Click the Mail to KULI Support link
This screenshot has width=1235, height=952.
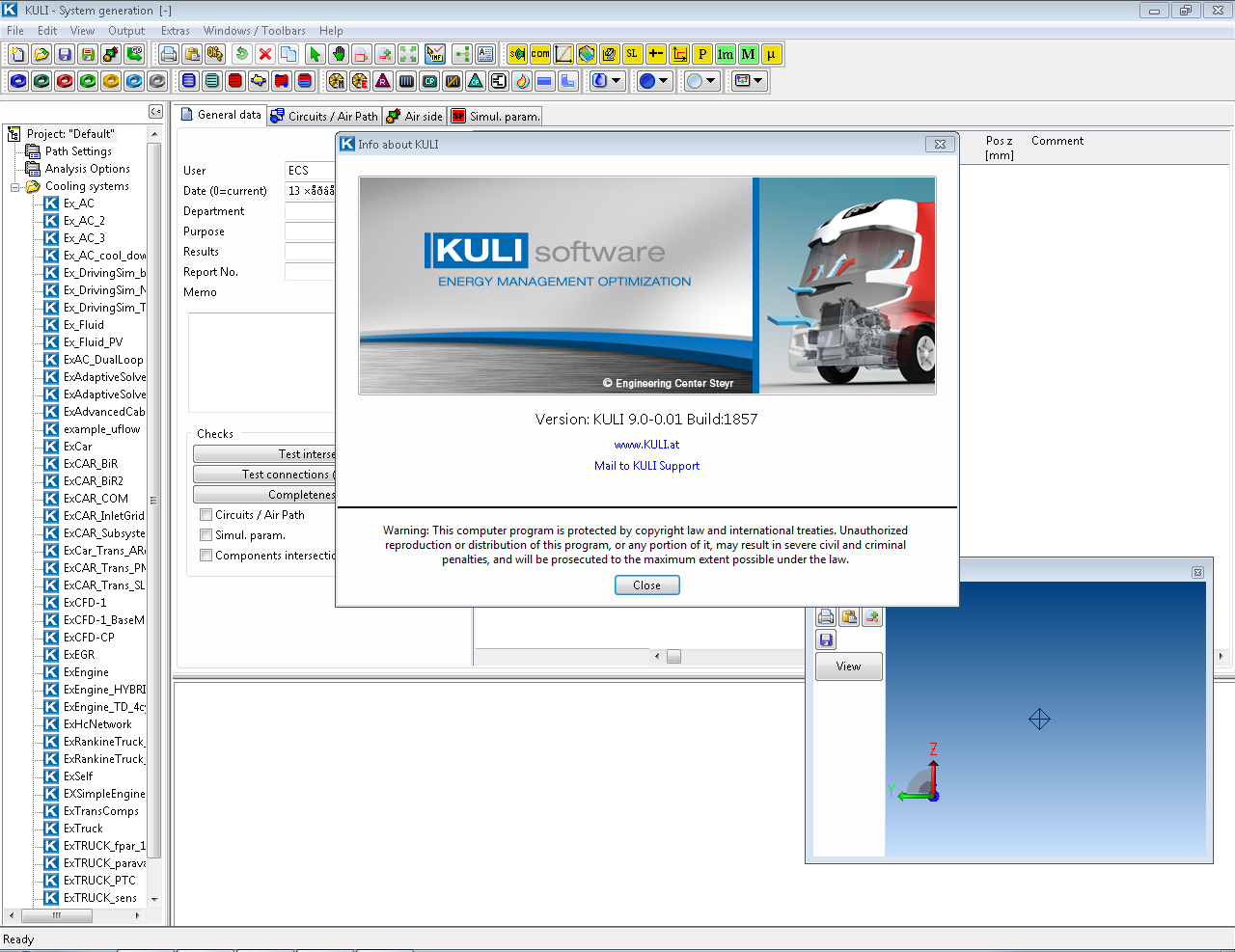click(x=646, y=466)
